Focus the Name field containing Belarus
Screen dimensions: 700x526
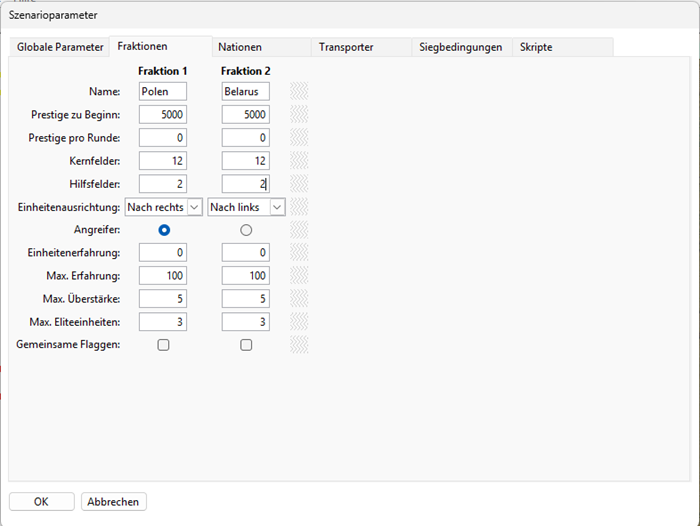tap(246, 92)
